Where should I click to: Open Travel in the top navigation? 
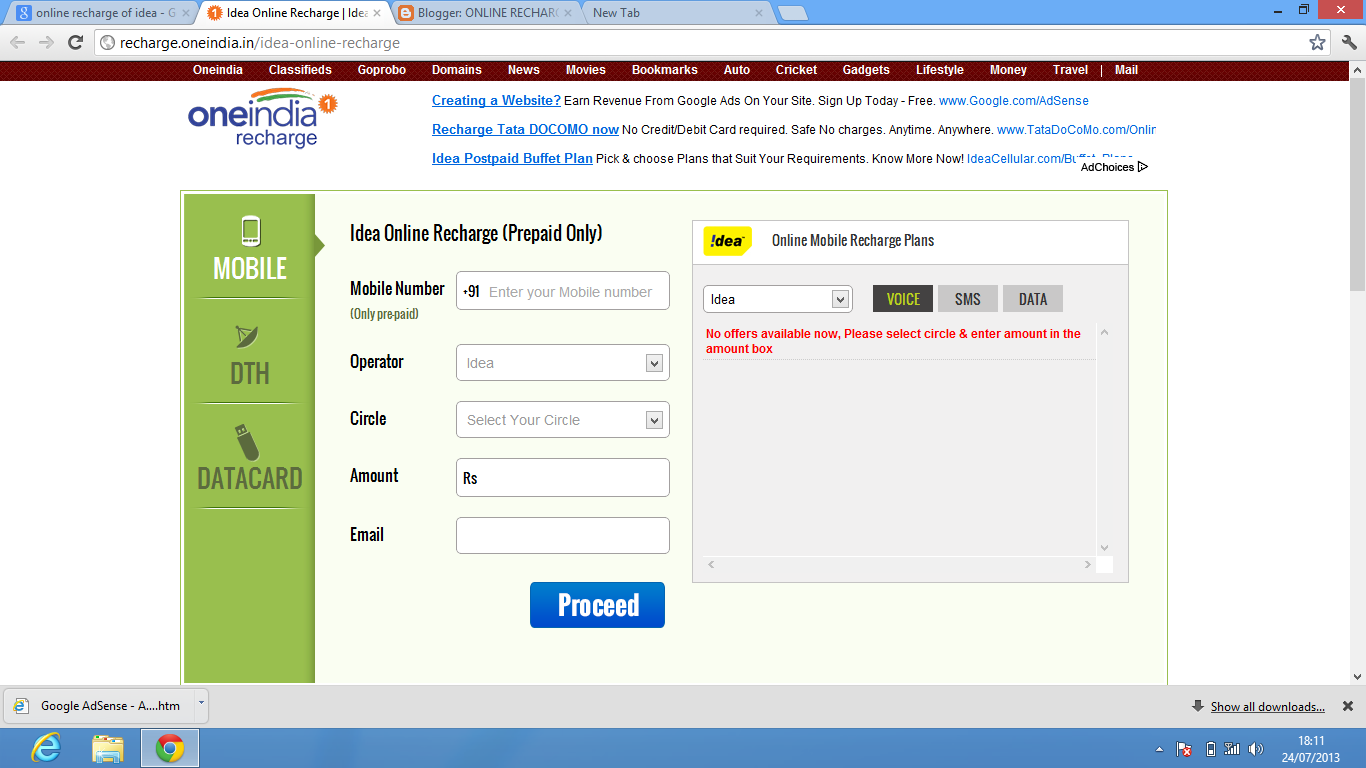point(1070,70)
